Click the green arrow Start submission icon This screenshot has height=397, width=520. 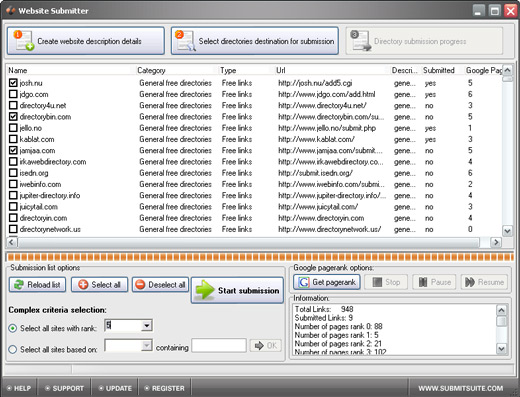point(205,290)
